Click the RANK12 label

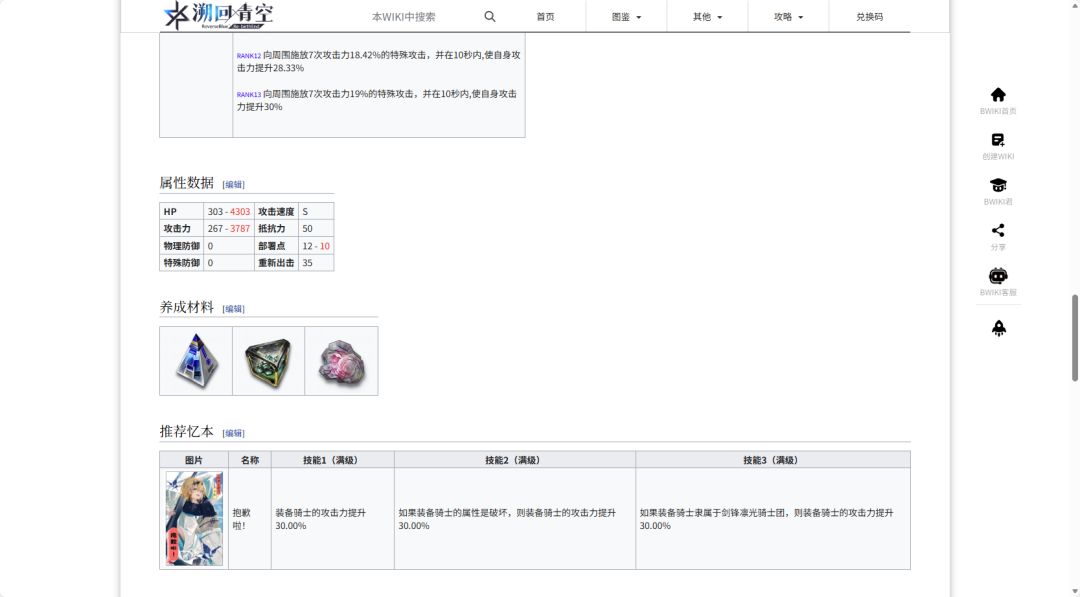coord(249,56)
